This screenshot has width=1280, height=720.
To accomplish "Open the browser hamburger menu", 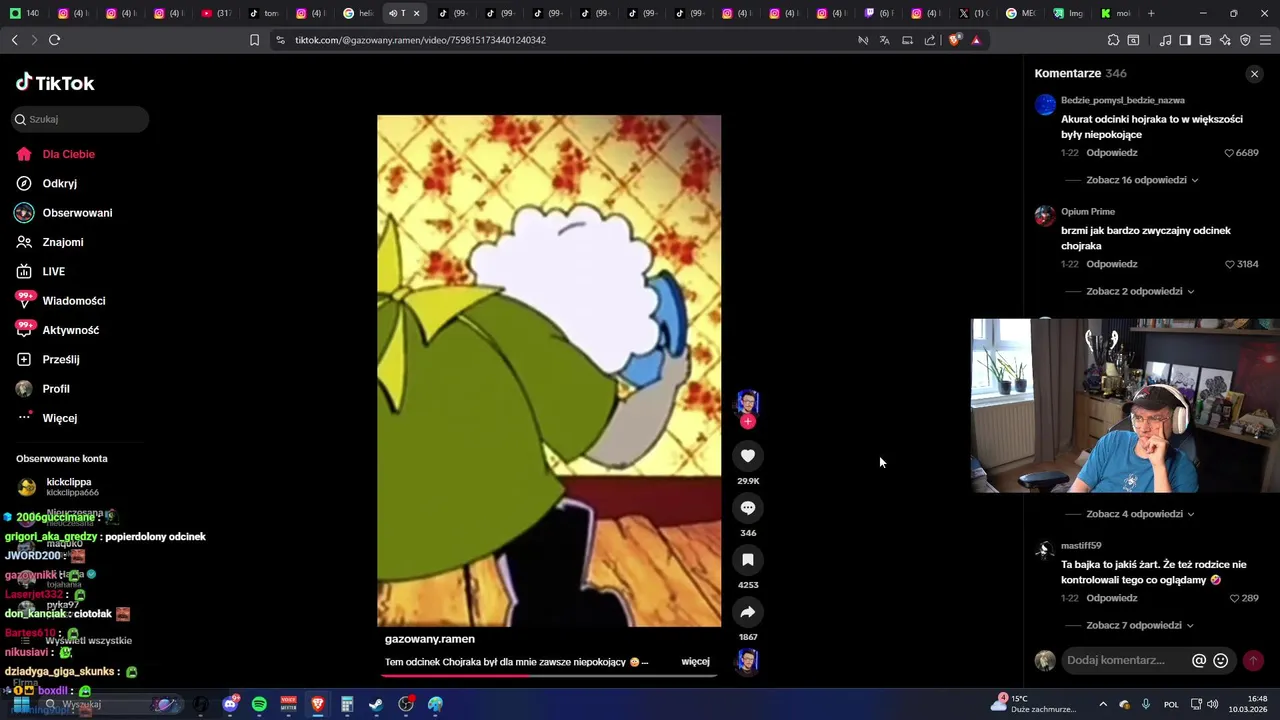I will click(x=1265, y=40).
